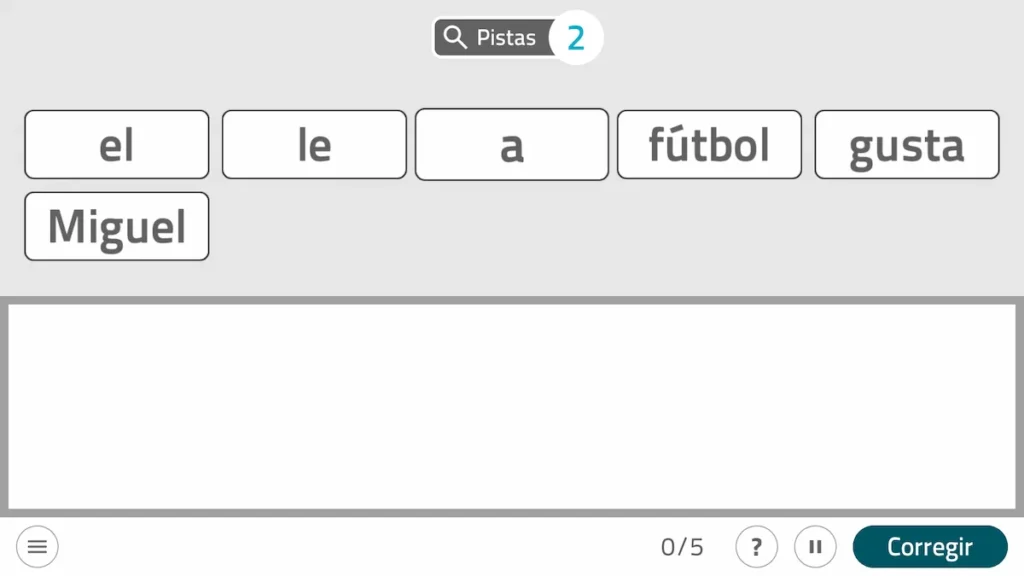Open the Pistas hints label
The image size is (1024, 576).
pos(506,38)
